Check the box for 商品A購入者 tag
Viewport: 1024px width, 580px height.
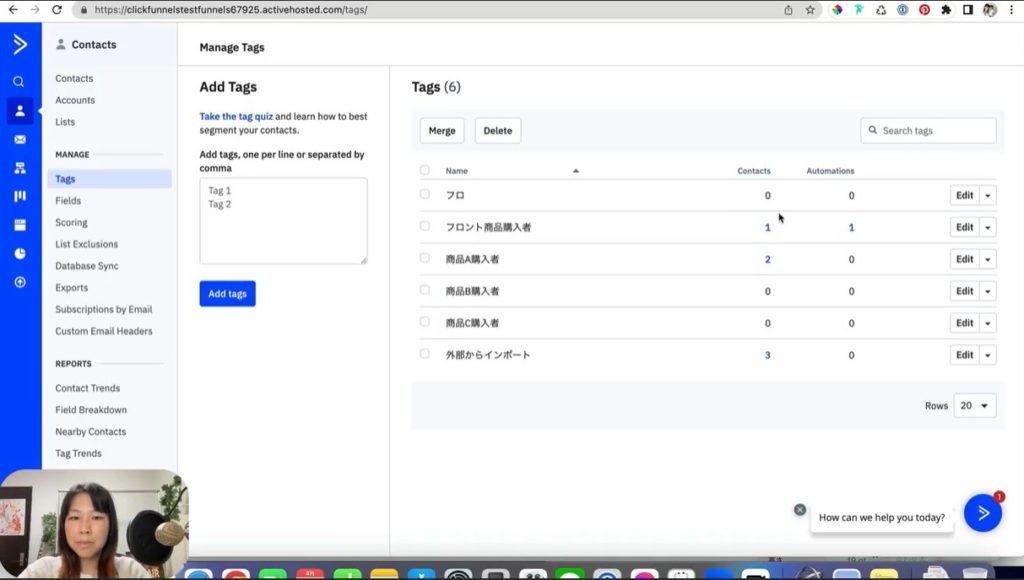425,258
